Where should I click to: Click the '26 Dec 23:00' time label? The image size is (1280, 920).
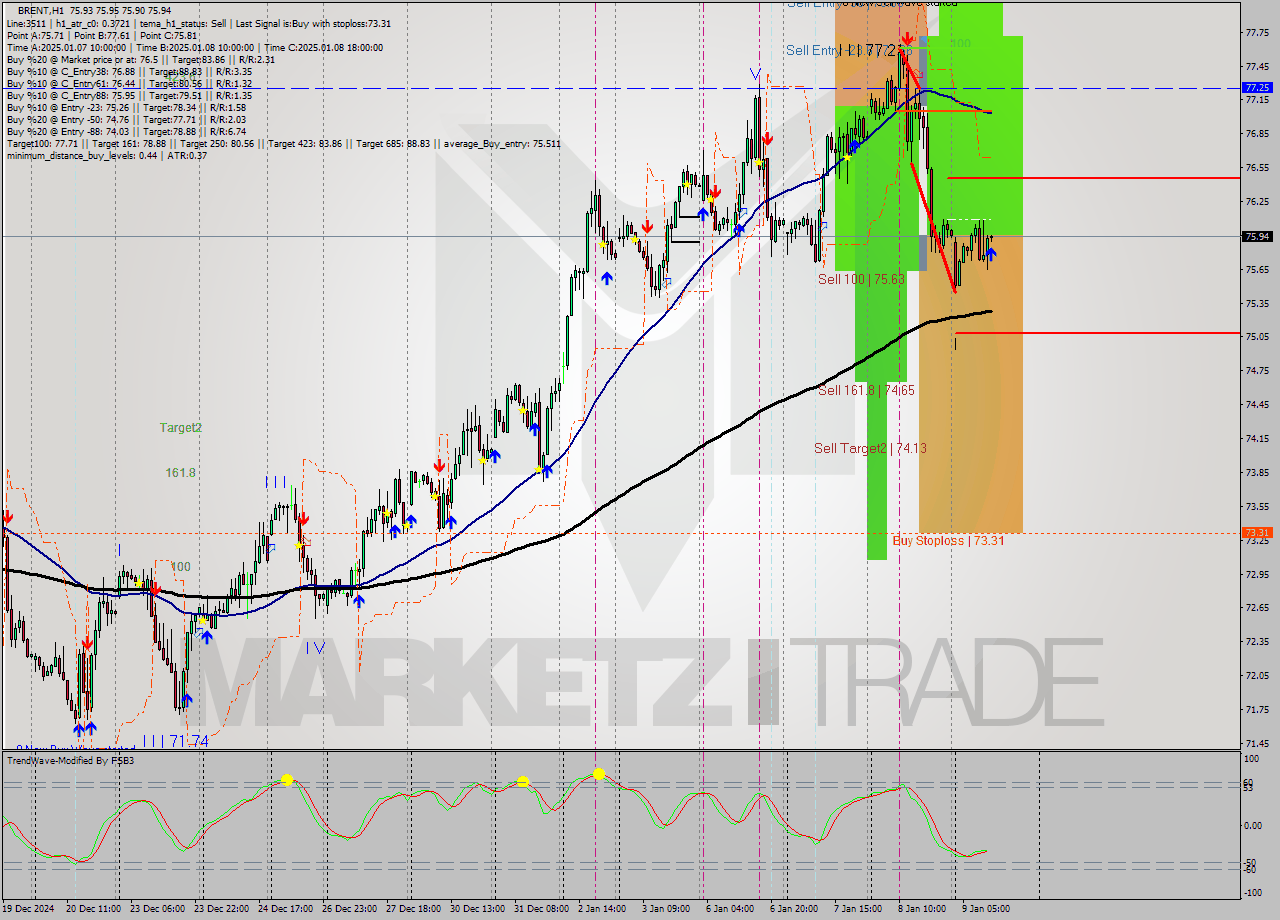pyautogui.click(x=349, y=909)
